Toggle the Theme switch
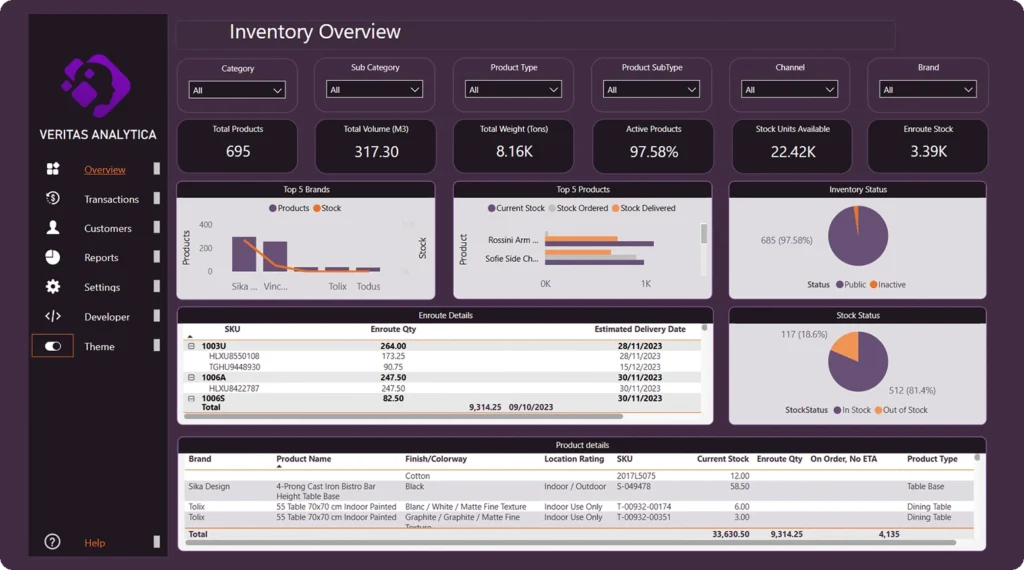This screenshot has width=1024, height=570. pos(53,346)
